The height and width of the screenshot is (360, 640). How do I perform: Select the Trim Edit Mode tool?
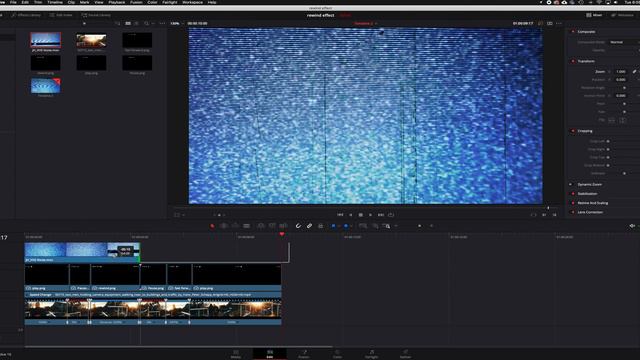(x=224, y=226)
